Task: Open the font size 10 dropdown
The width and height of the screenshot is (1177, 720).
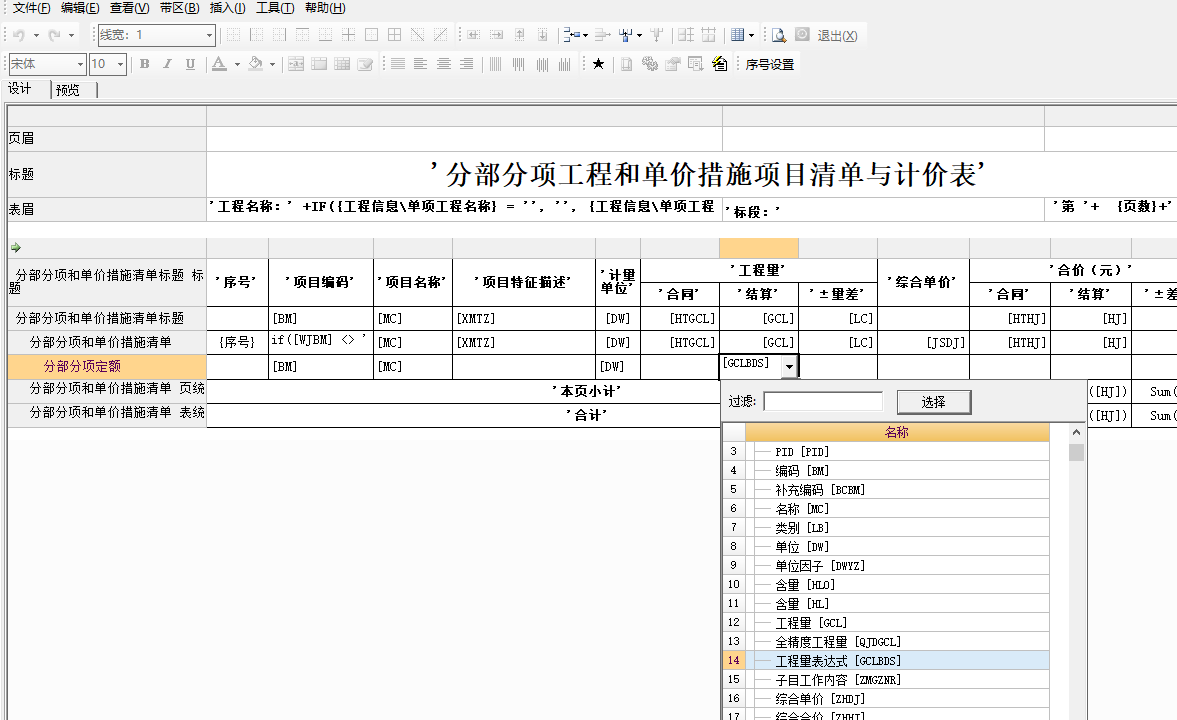Action: (120, 65)
